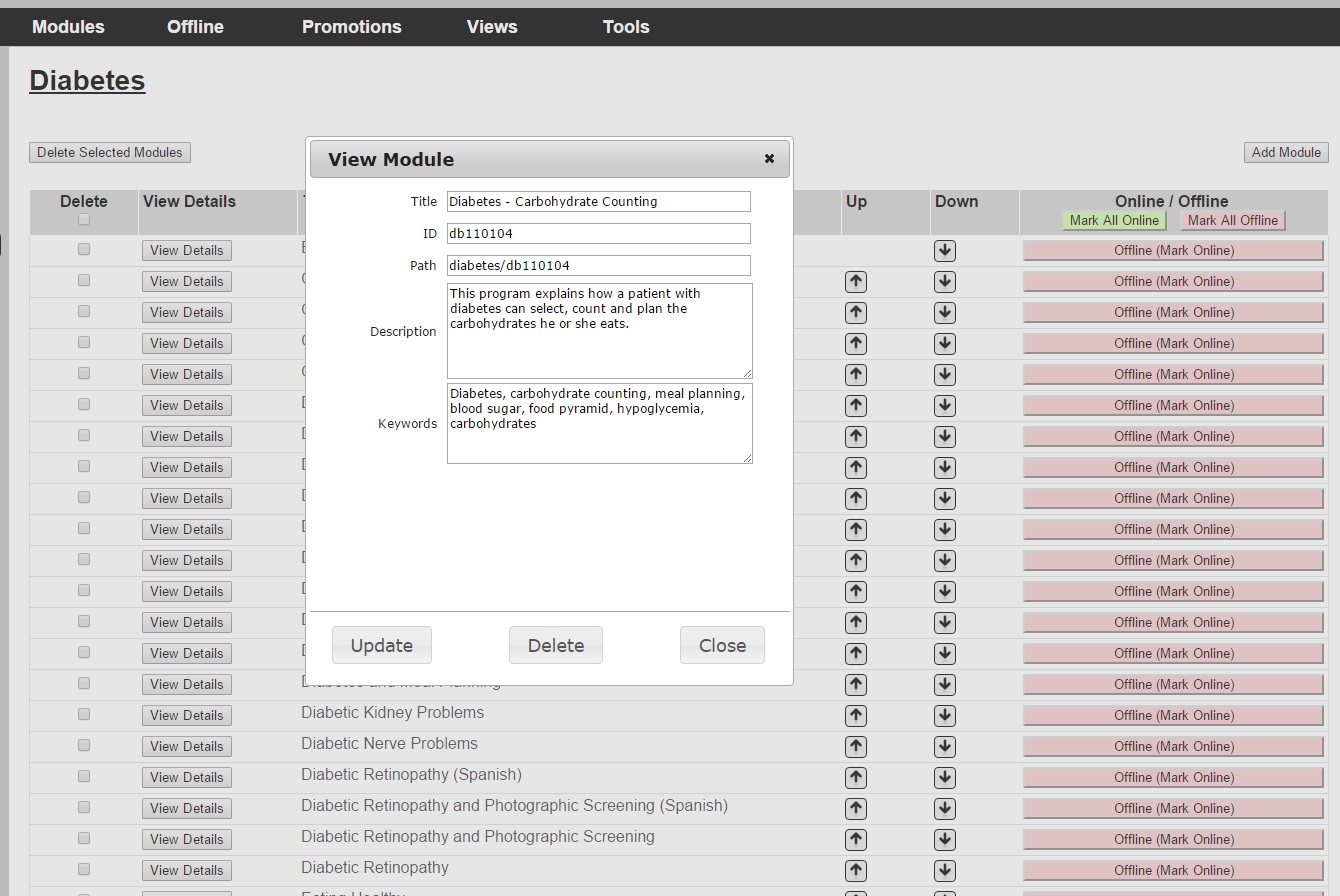
Task: Click Update button in View Module dialog
Action: 382,645
